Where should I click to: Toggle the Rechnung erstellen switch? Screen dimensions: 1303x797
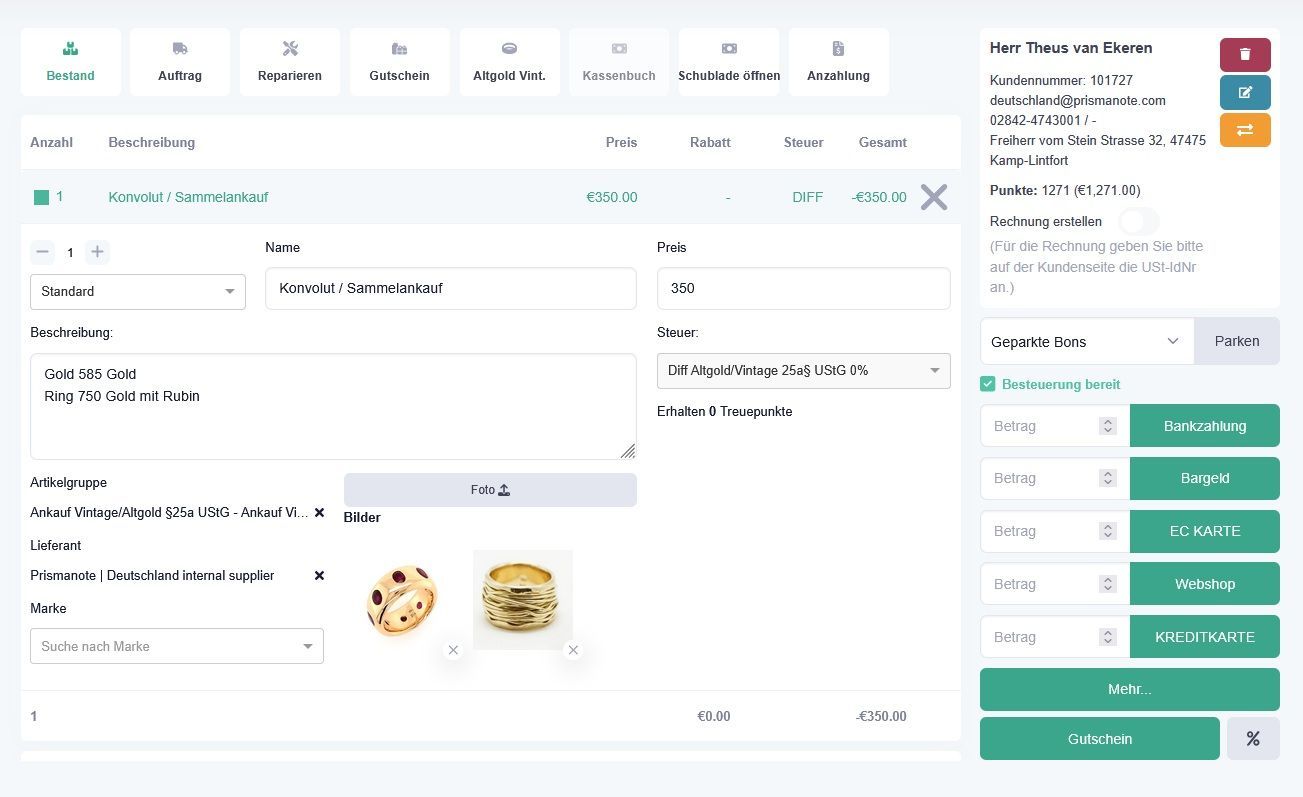[x=1138, y=221]
